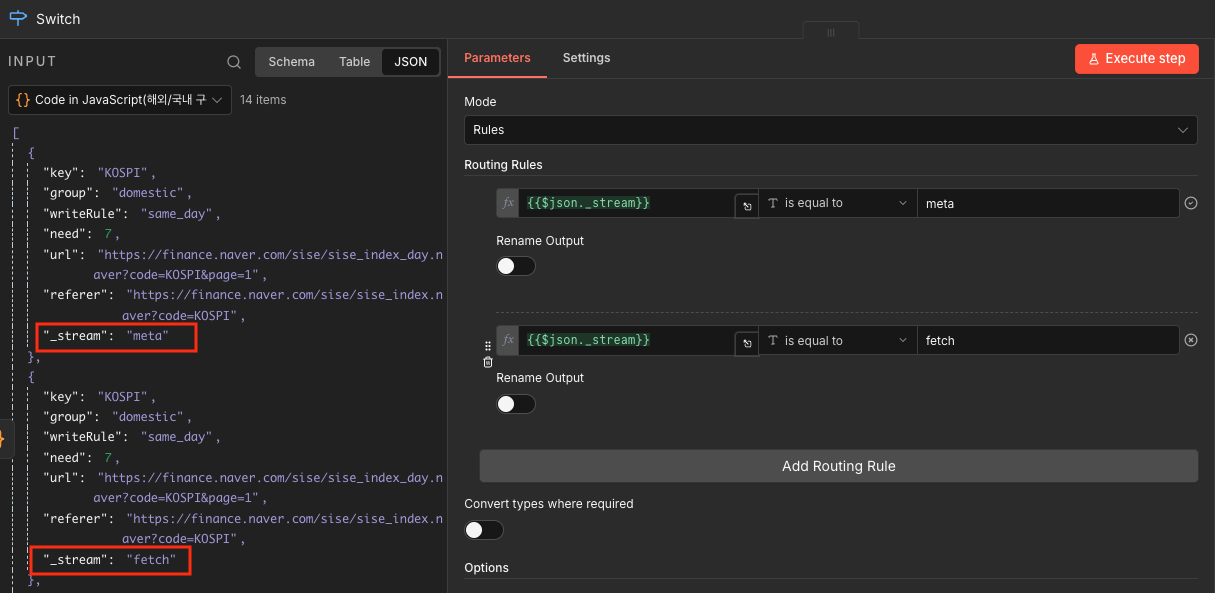This screenshot has width=1215, height=593.
Task: Switch input view to Table
Action: (354, 62)
